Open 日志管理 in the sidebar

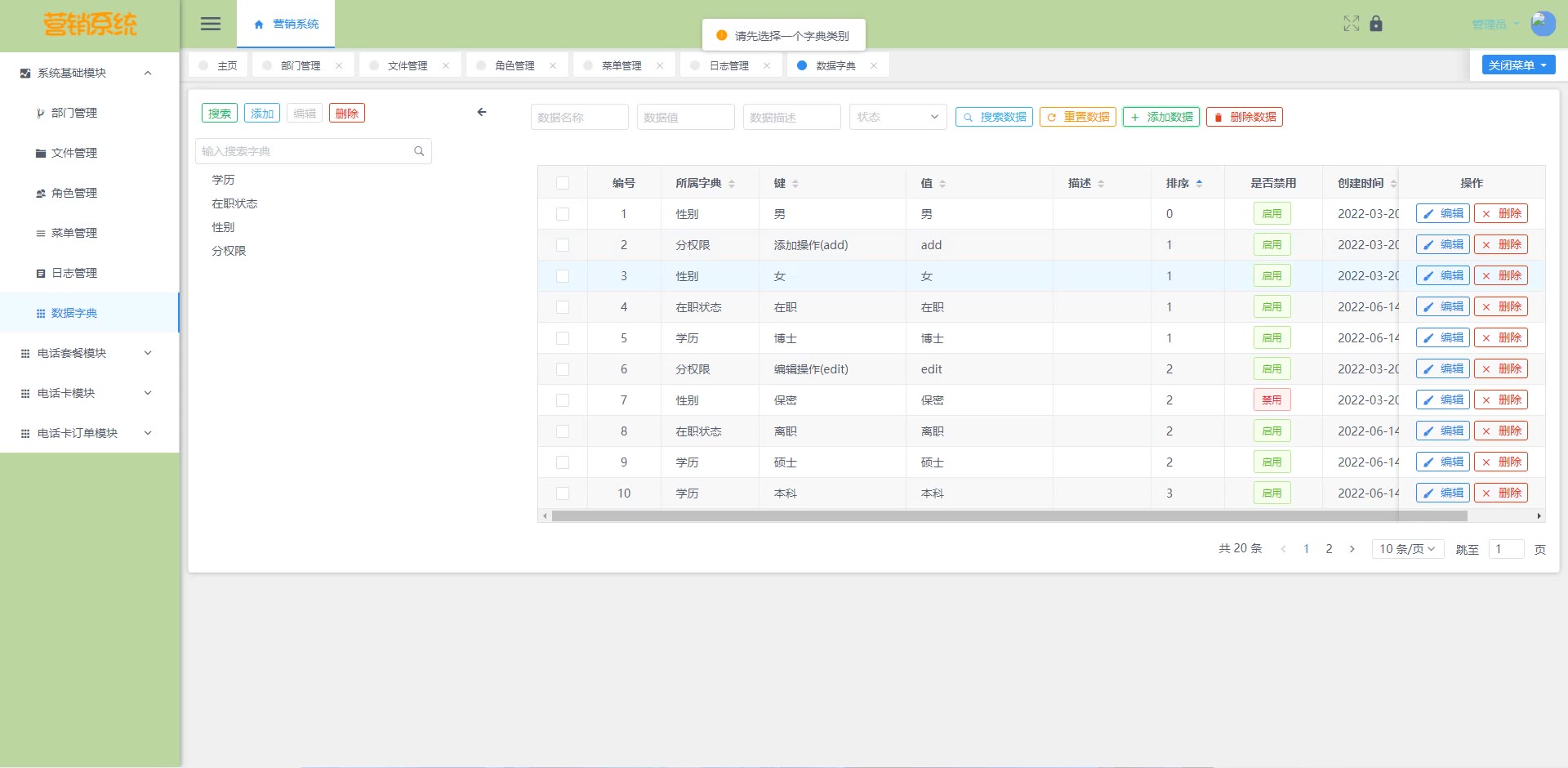point(90,273)
